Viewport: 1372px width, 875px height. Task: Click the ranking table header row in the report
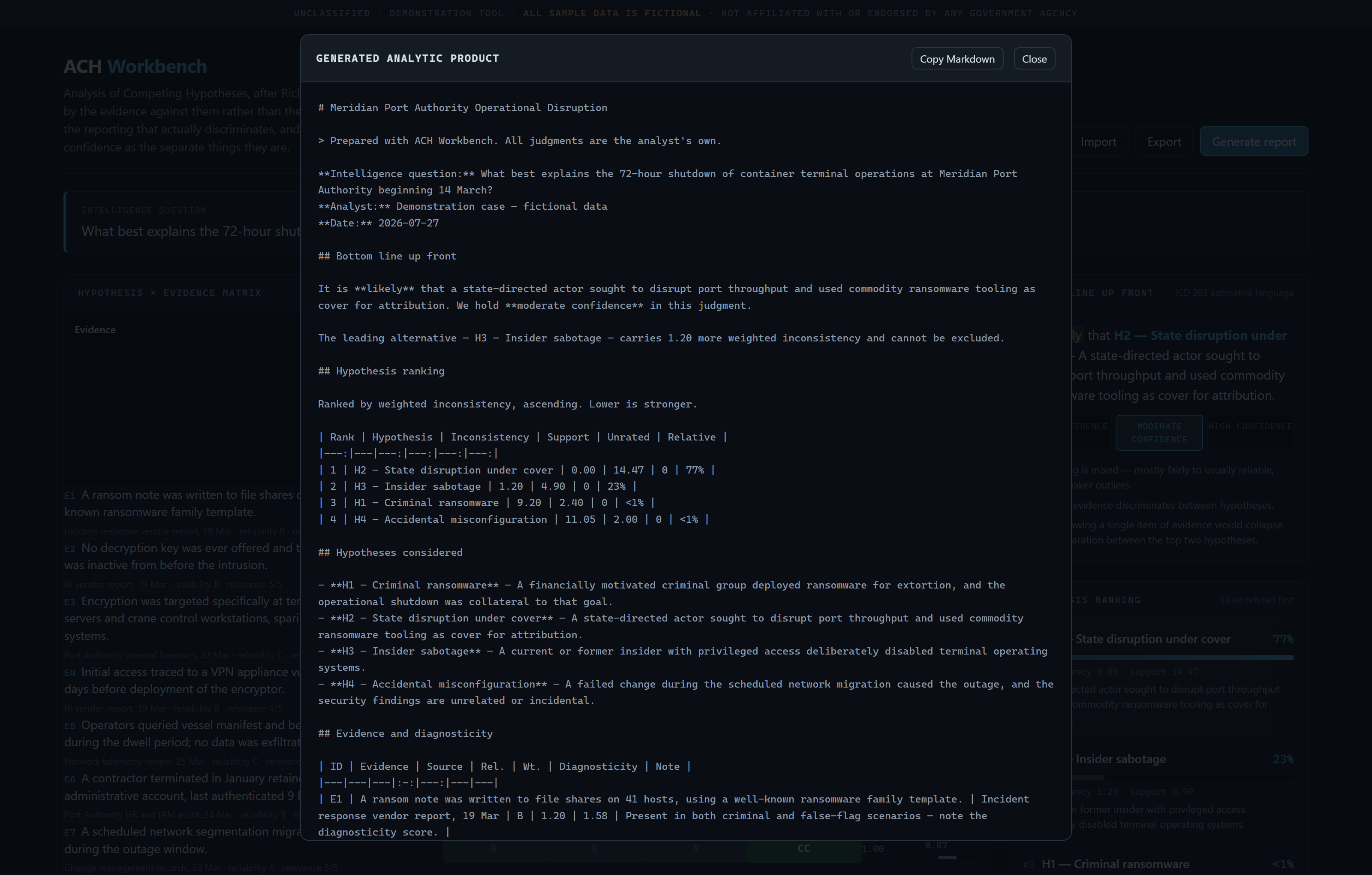(523, 437)
